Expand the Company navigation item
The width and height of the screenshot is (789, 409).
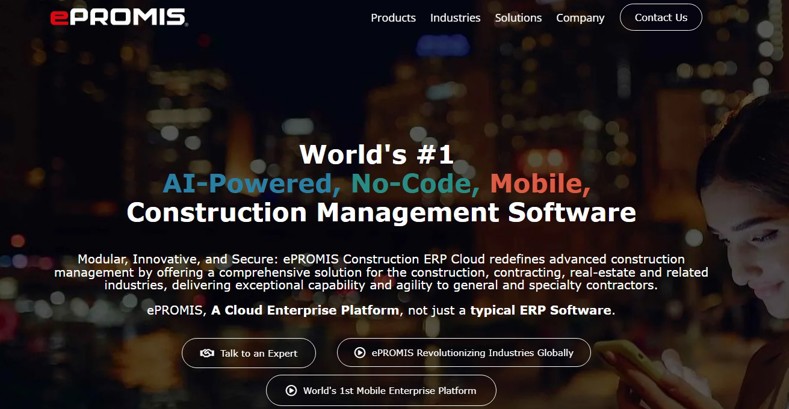580,18
